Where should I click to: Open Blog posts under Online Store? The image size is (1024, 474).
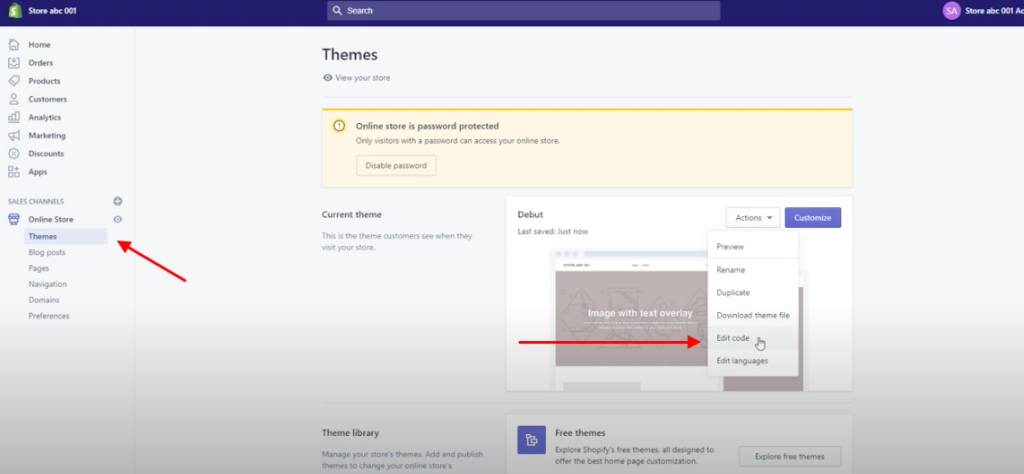47,252
